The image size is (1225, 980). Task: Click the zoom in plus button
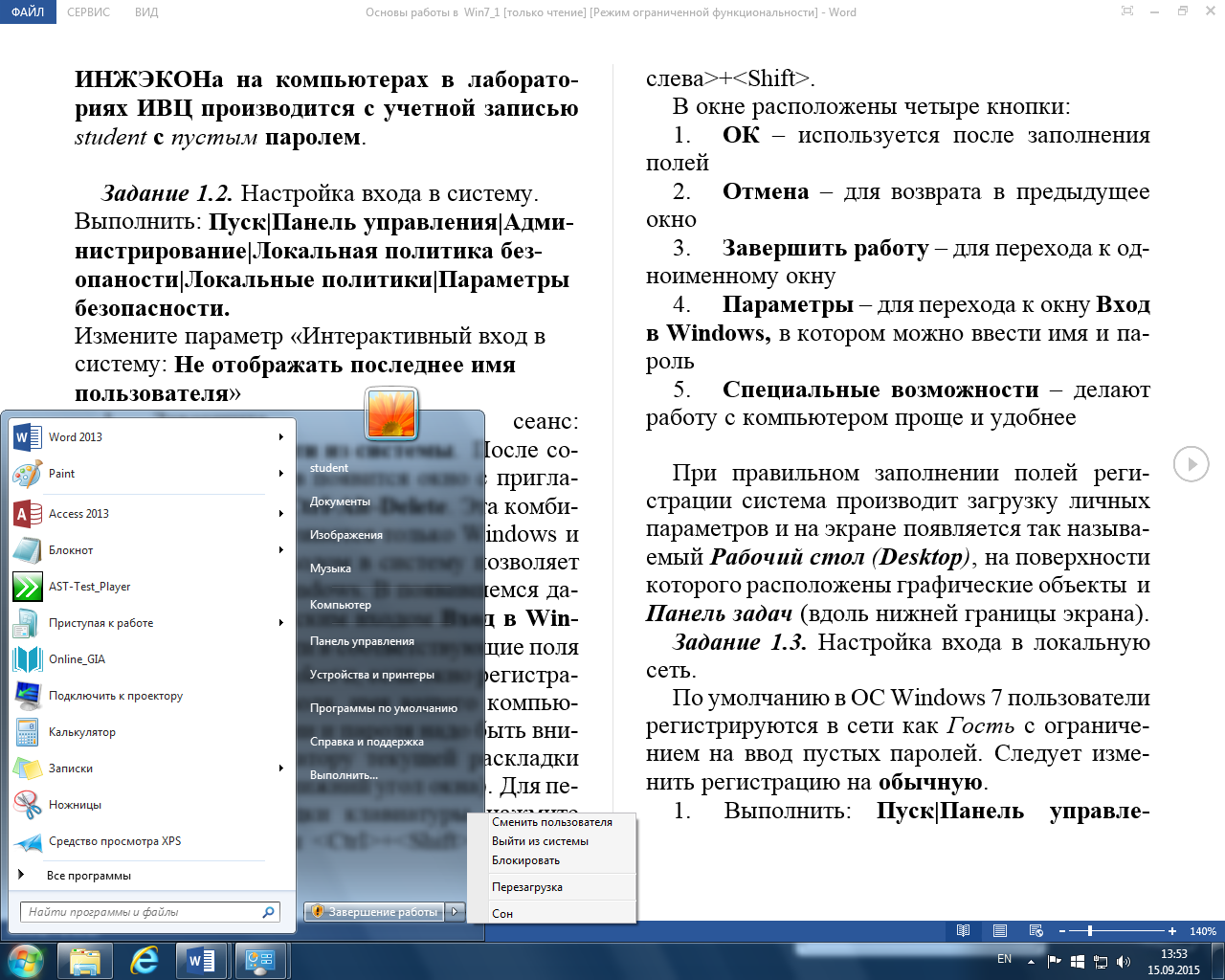point(1172,930)
